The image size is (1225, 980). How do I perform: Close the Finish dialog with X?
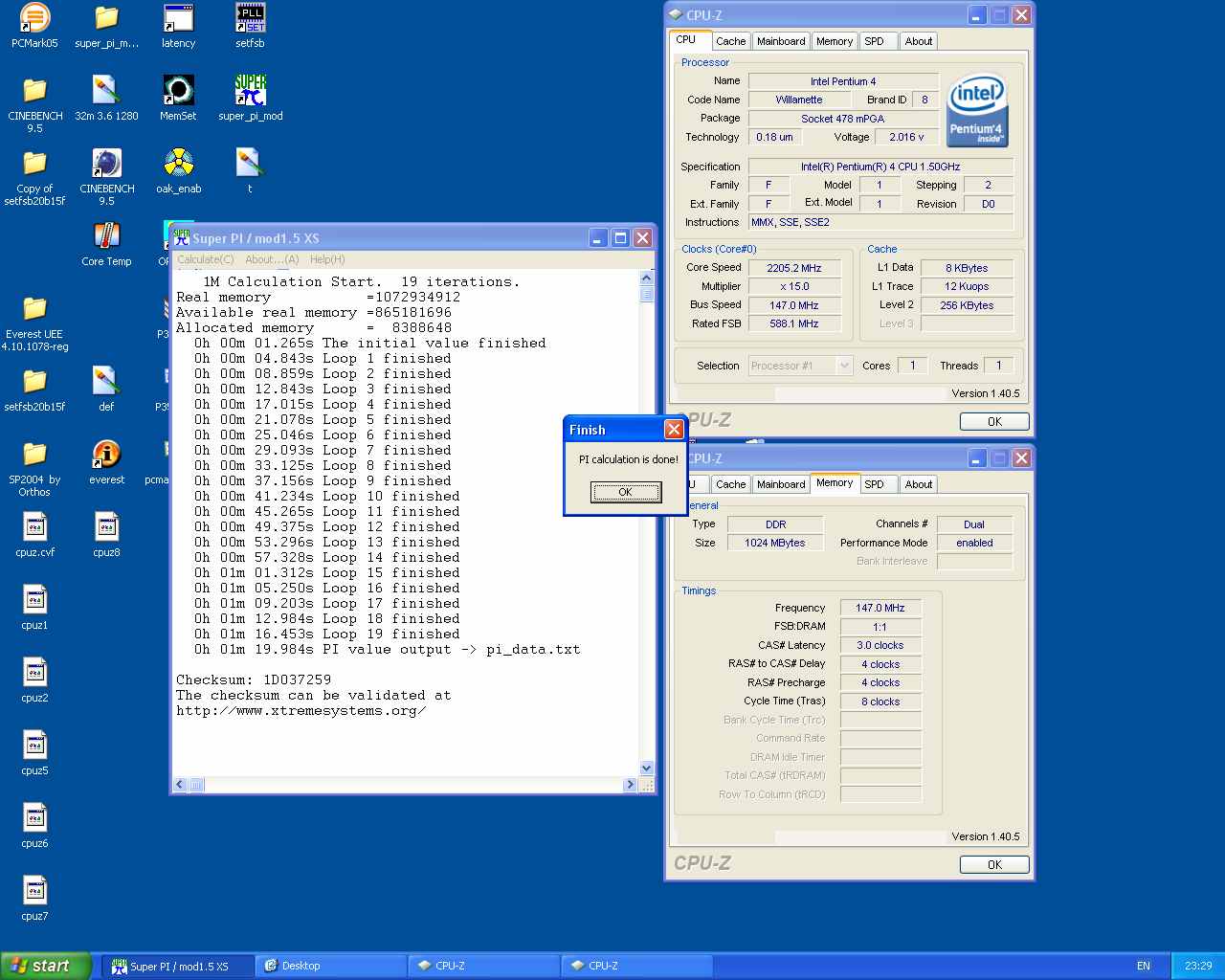(x=674, y=430)
